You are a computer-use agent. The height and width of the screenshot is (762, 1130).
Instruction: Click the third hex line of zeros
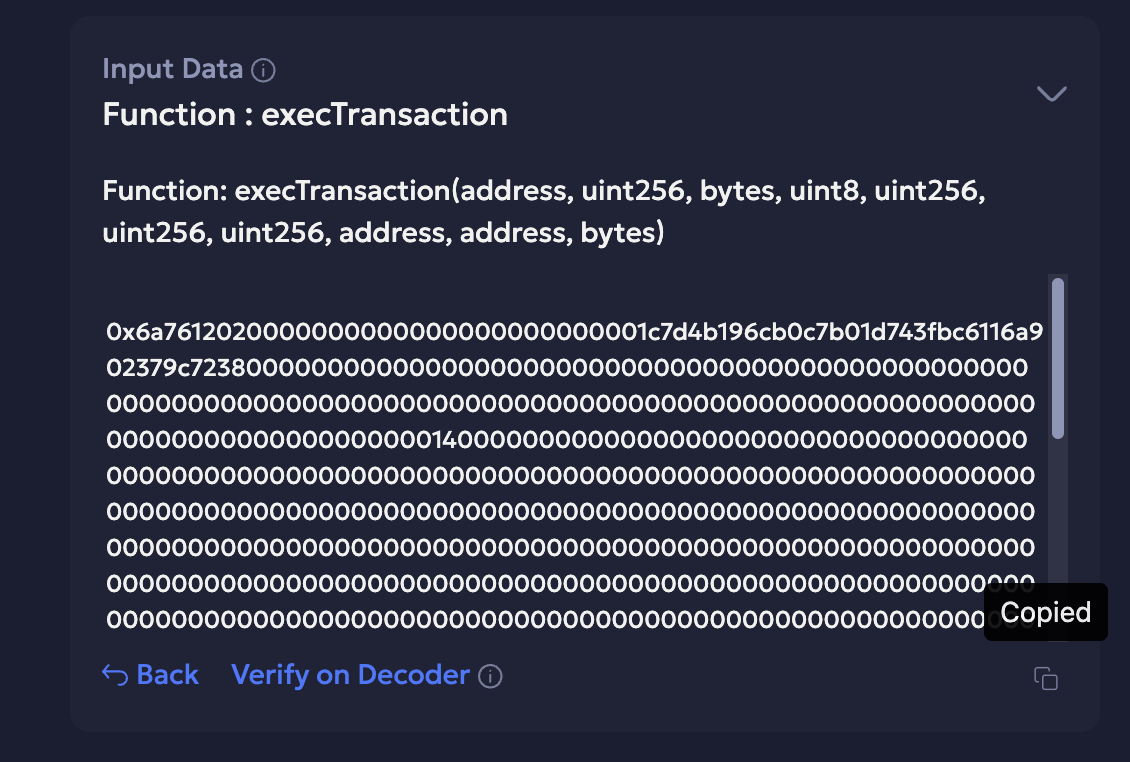pos(570,404)
